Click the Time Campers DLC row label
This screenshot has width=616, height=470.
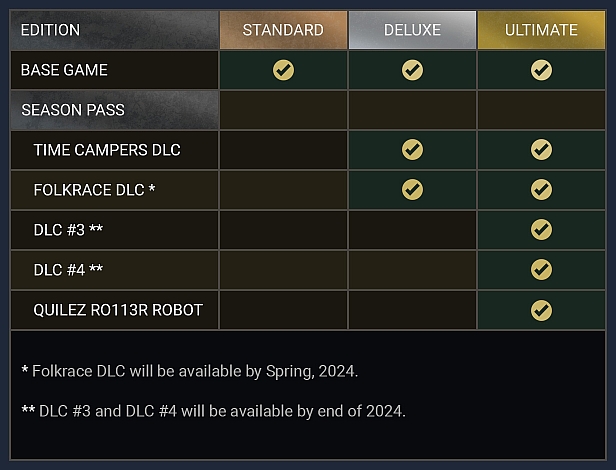107,150
